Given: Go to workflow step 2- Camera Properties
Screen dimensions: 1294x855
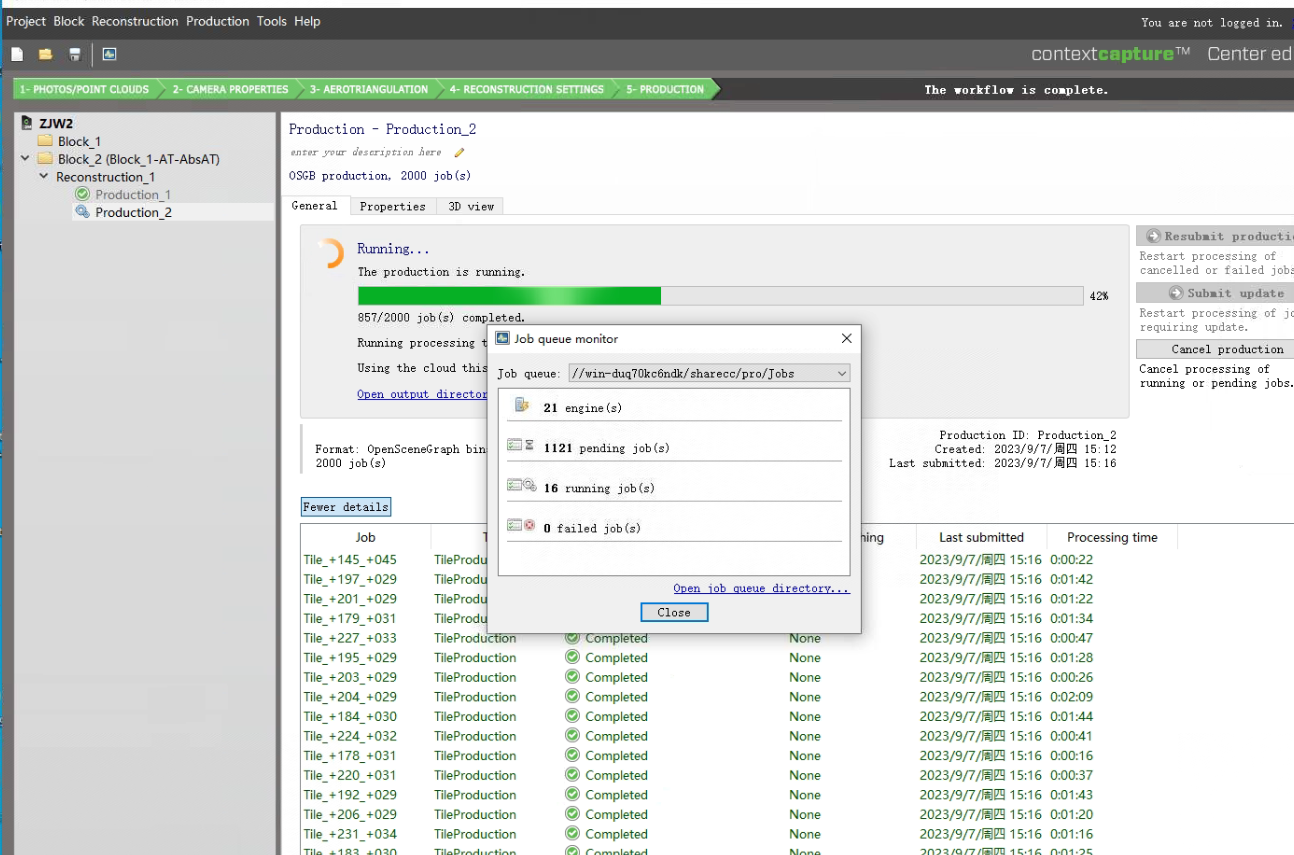Looking at the screenshot, I should coord(230,89).
